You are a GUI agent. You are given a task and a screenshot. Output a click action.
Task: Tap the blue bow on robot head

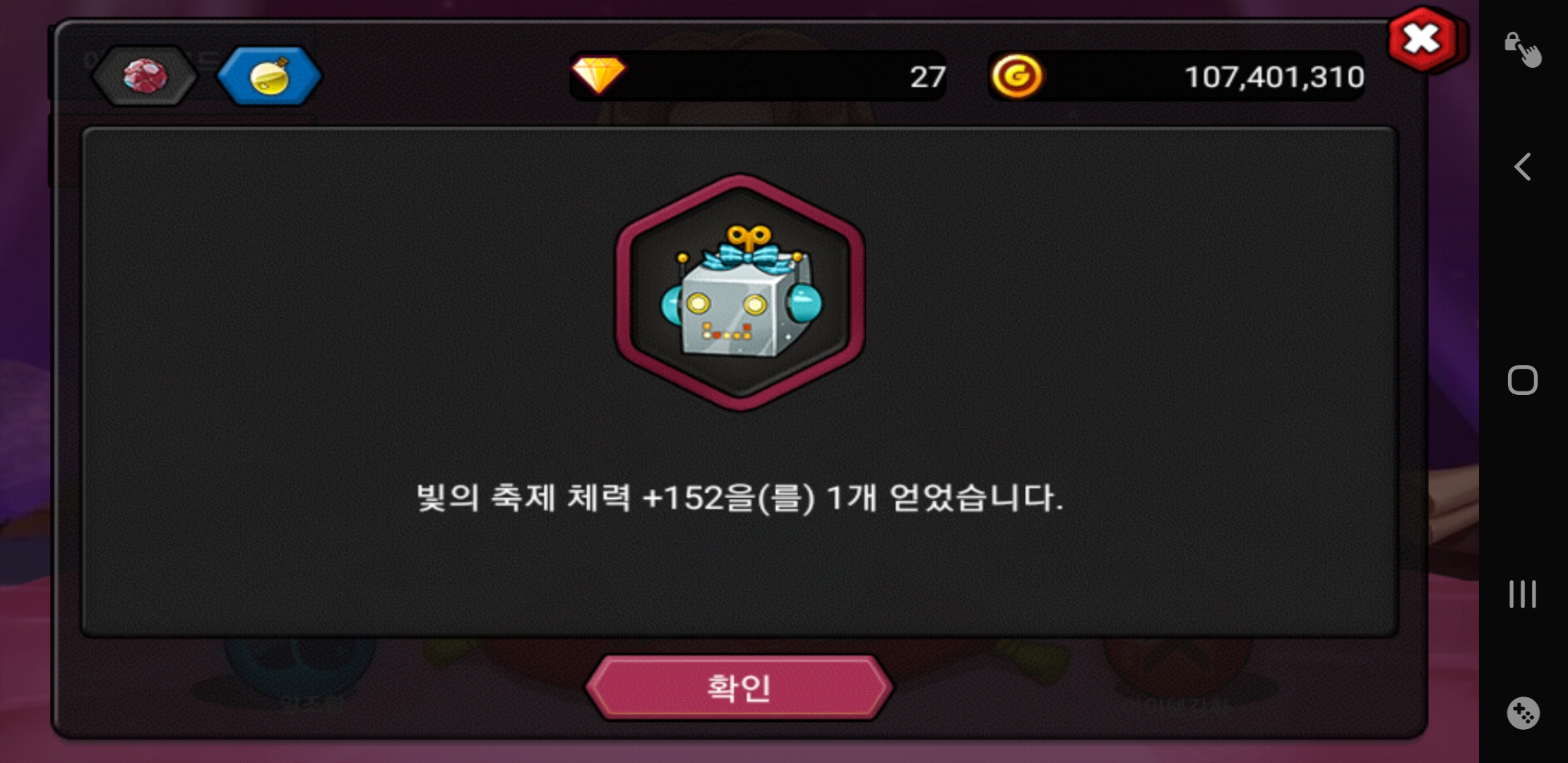747,255
